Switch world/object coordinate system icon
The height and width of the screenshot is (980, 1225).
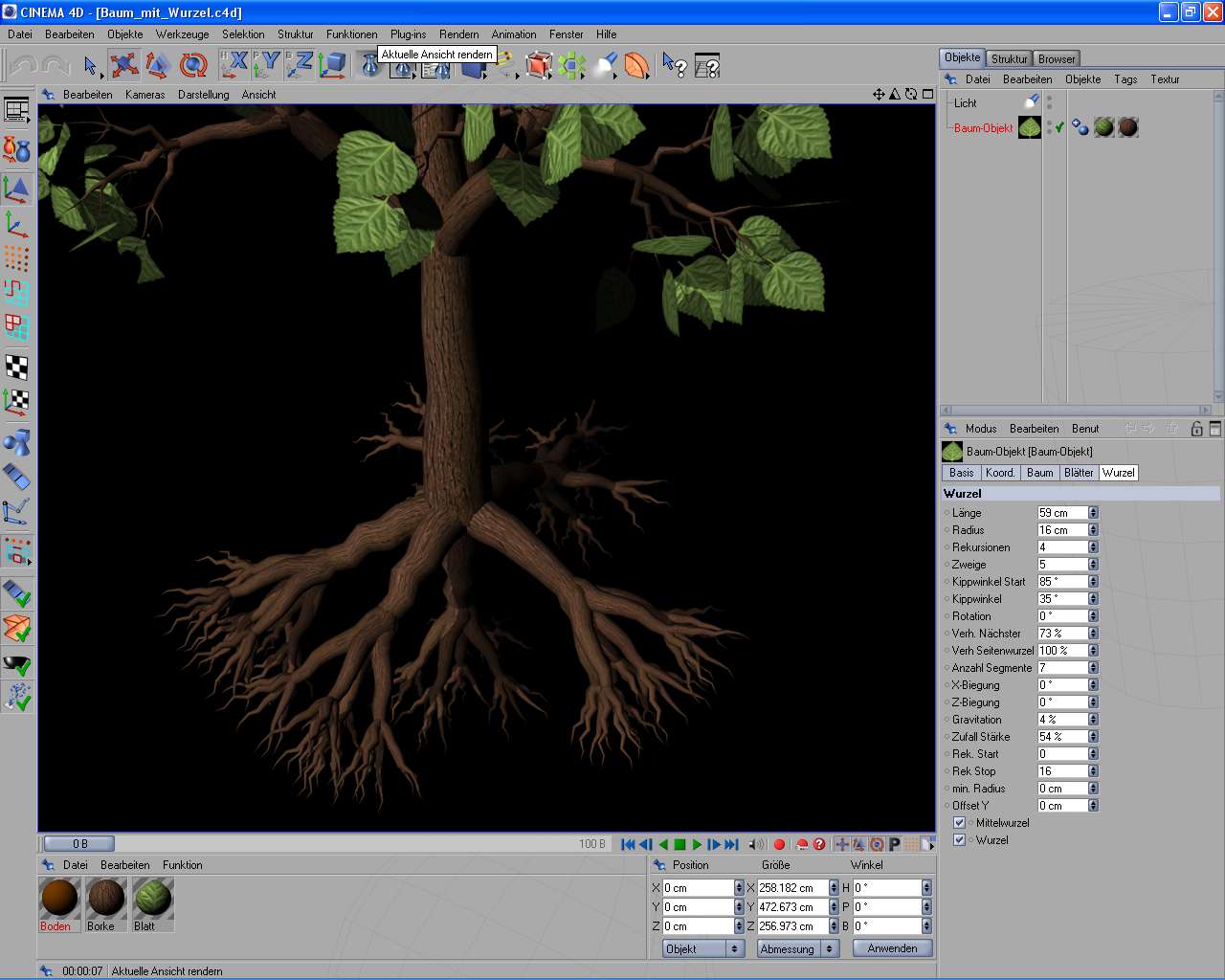(332, 65)
